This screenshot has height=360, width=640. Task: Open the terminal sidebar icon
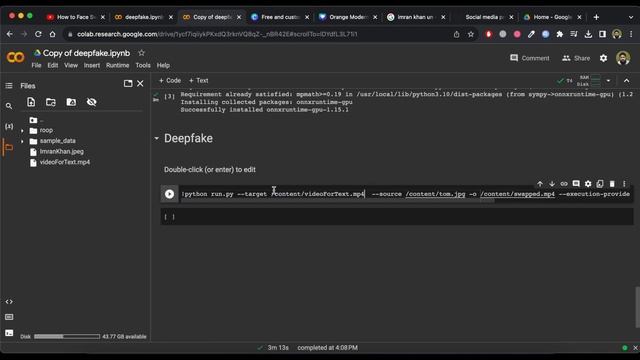pos(9,333)
